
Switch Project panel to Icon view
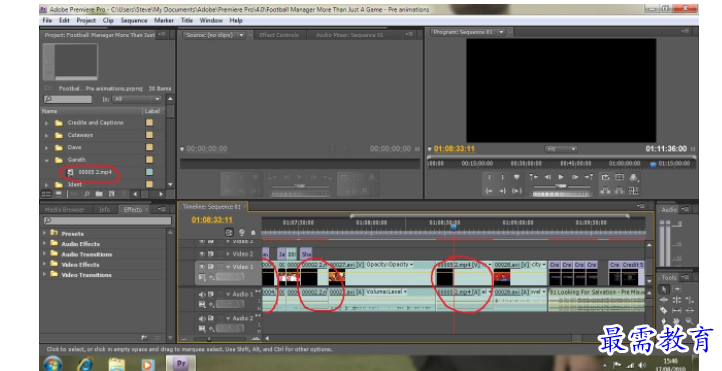[58, 194]
